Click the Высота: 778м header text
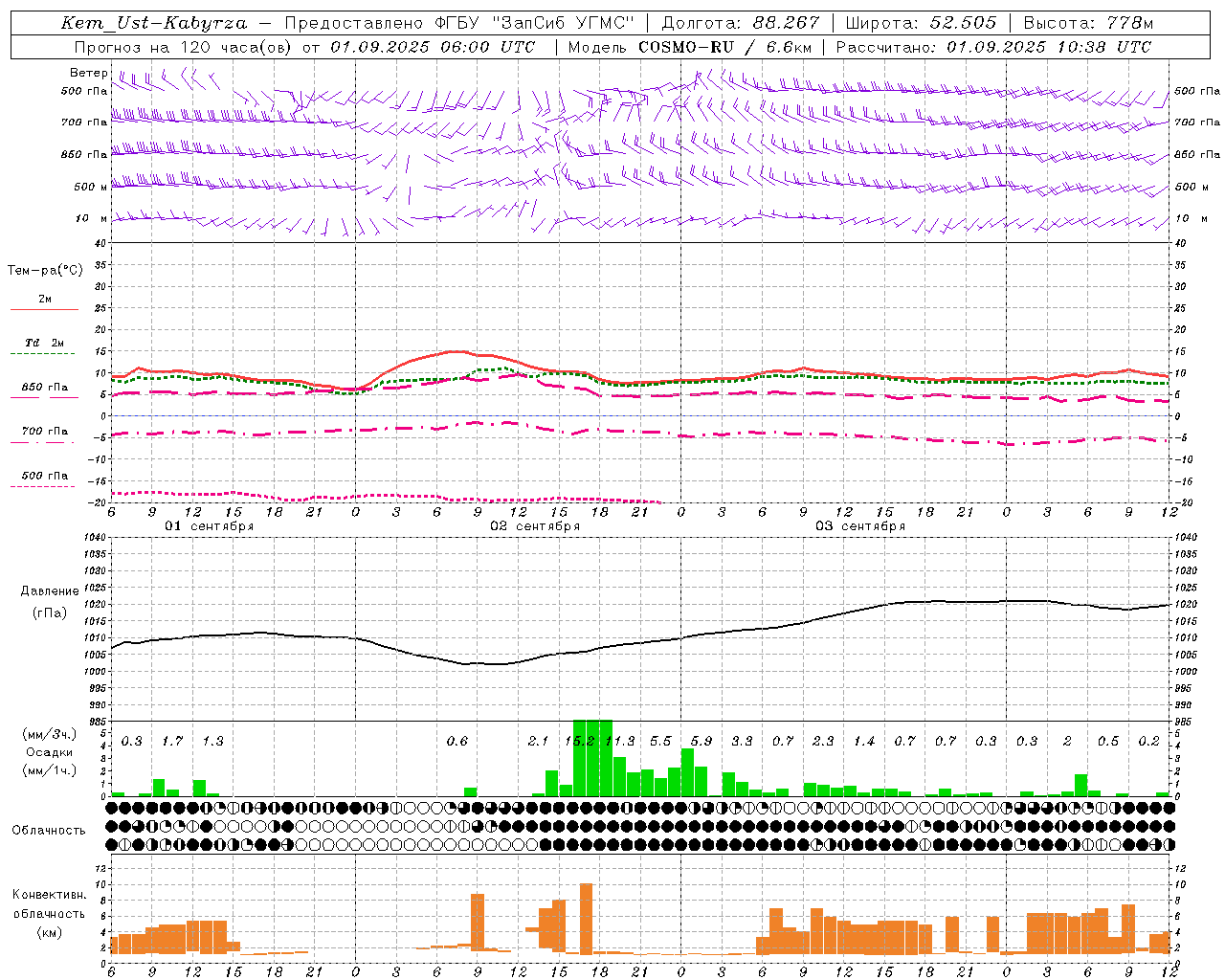The height and width of the screenshot is (980, 1225). coord(1088,23)
